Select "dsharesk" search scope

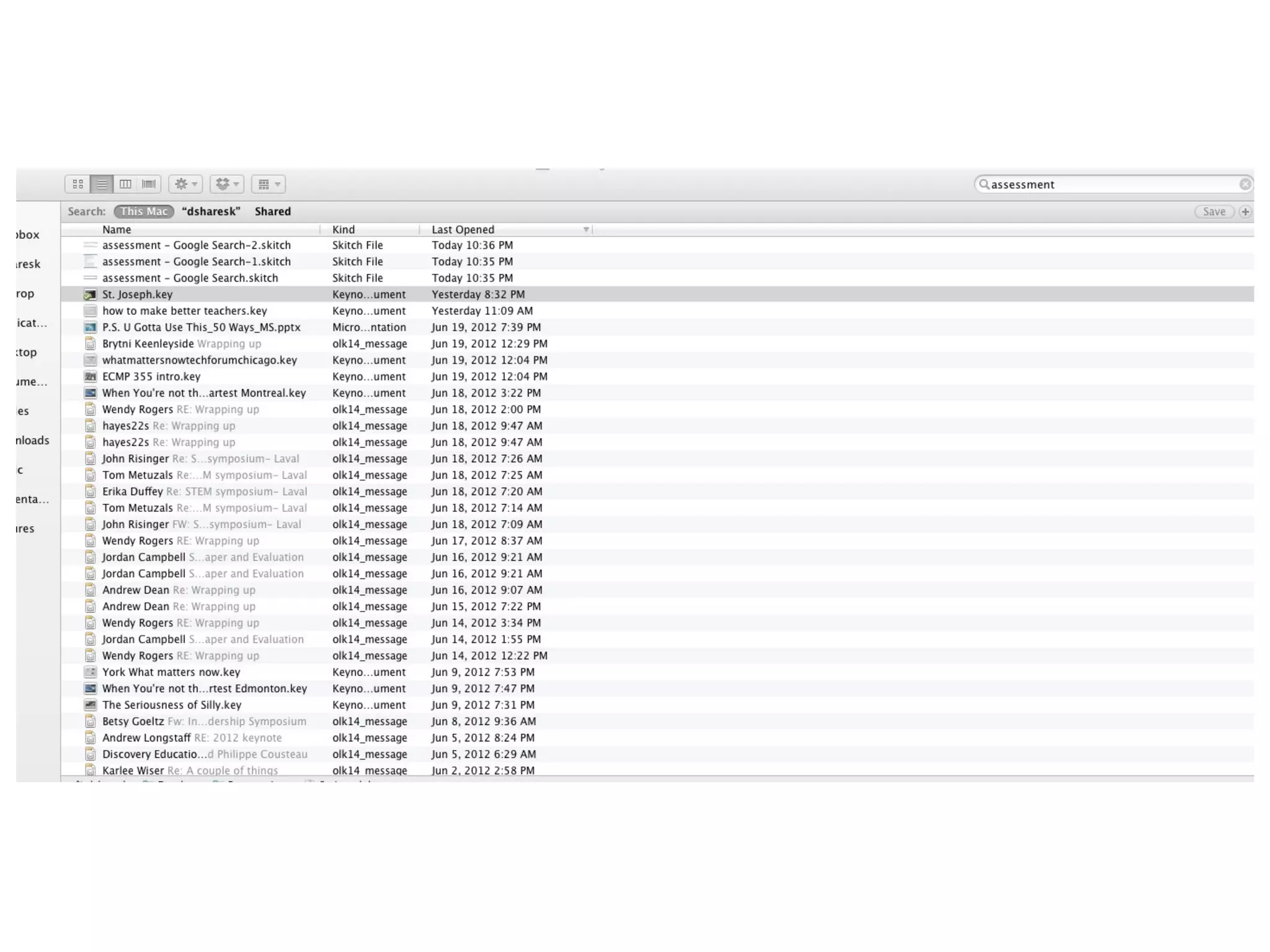click(211, 211)
